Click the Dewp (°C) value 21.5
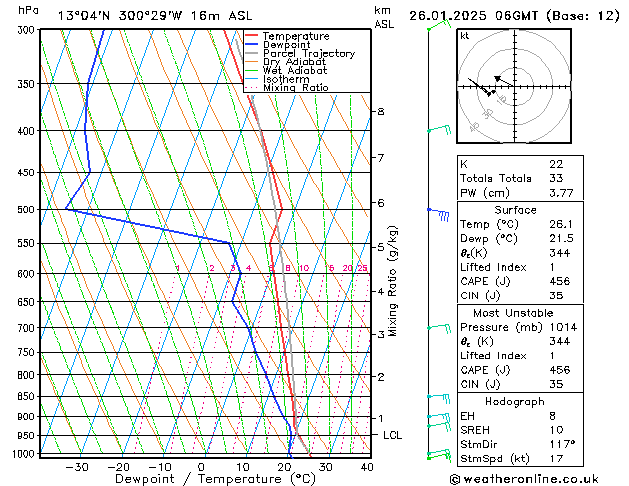The height and width of the screenshot is (486, 629). (561, 239)
